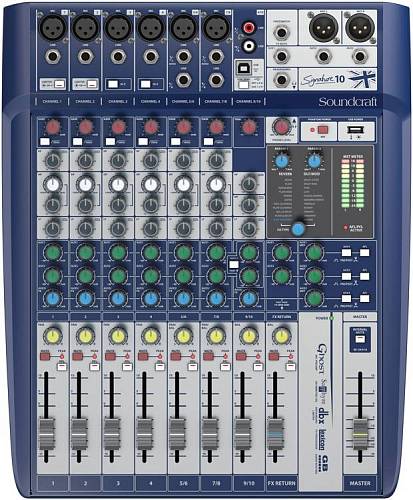Click the leftmost XLR master output connector
Viewport: 413px width, 500px height.
323,28
